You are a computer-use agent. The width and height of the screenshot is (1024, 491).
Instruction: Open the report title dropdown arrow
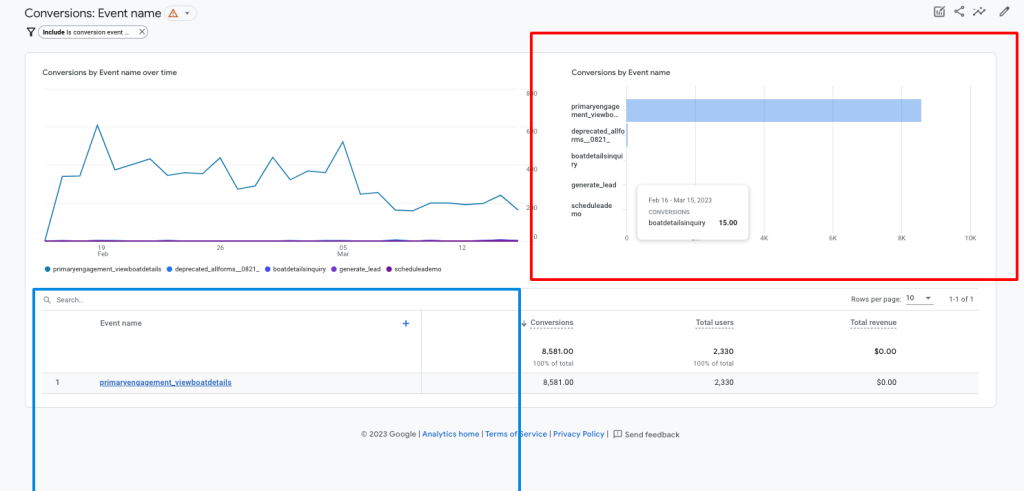pyautogui.click(x=189, y=13)
